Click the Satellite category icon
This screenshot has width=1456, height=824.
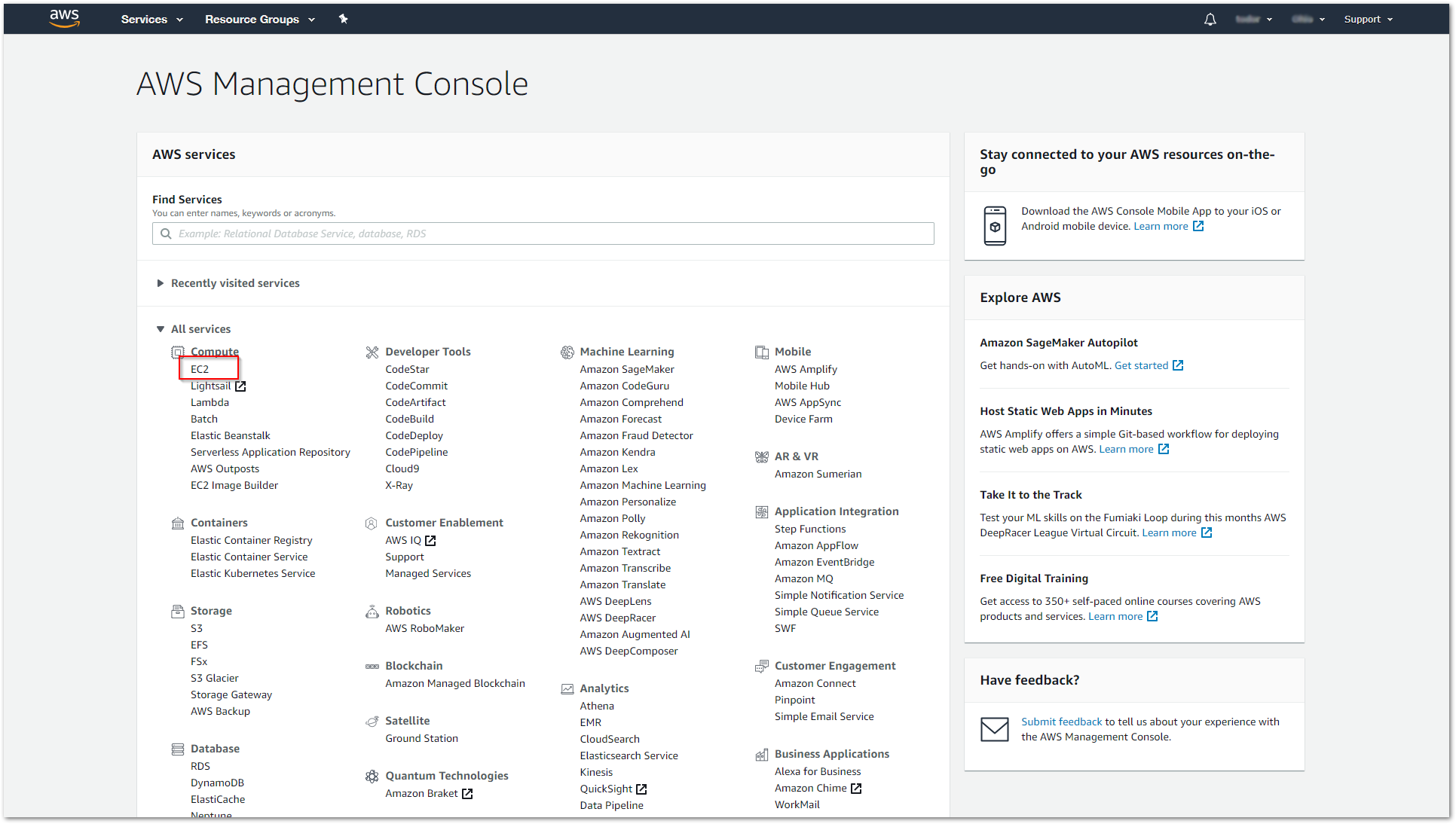[372, 721]
